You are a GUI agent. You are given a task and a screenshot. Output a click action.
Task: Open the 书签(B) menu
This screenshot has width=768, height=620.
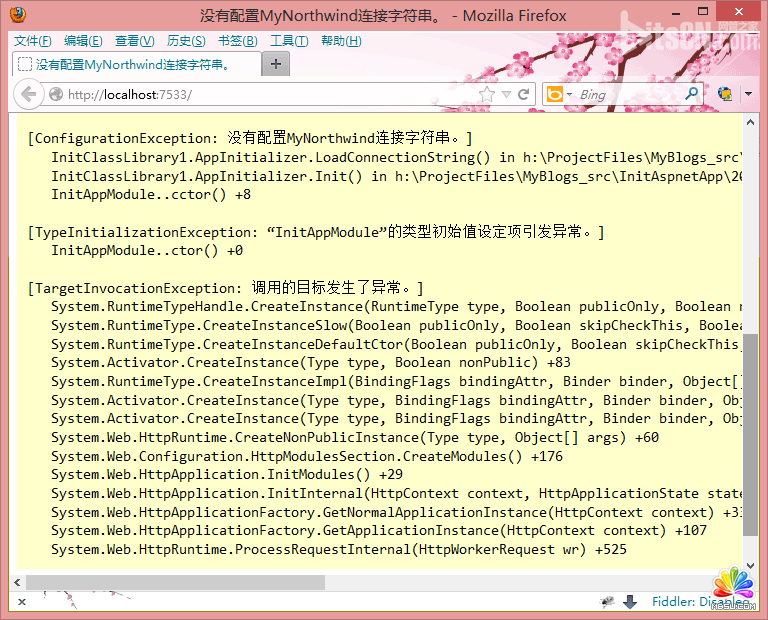(238, 41)
